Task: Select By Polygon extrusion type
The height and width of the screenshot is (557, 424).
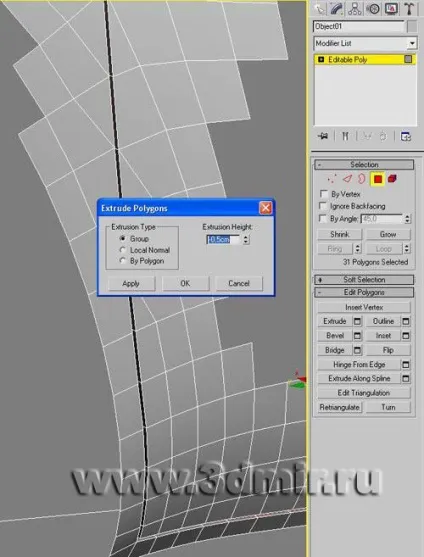Action: pos(123,261)
